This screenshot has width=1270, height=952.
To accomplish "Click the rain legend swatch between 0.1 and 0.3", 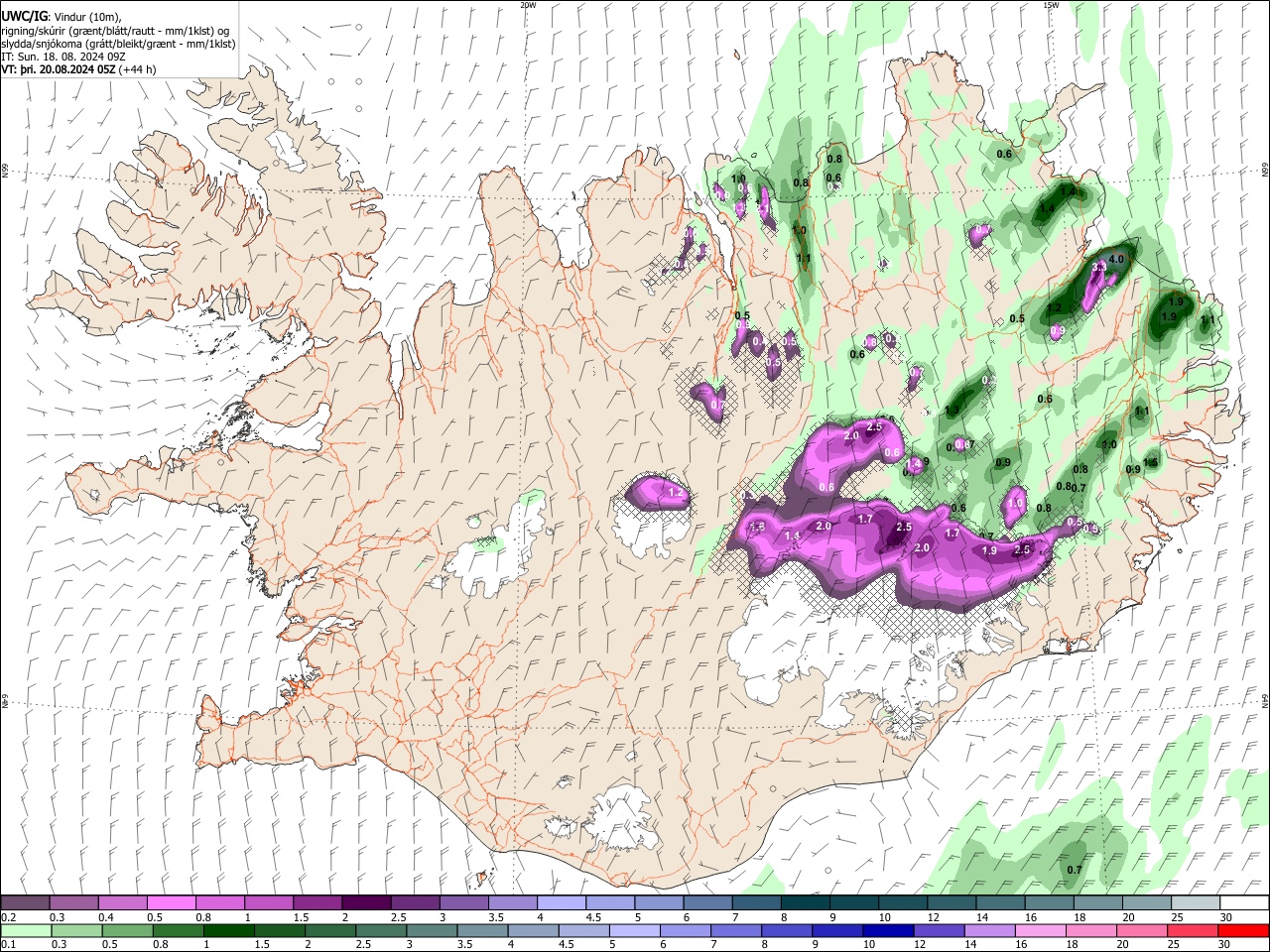I will (26, 930).
